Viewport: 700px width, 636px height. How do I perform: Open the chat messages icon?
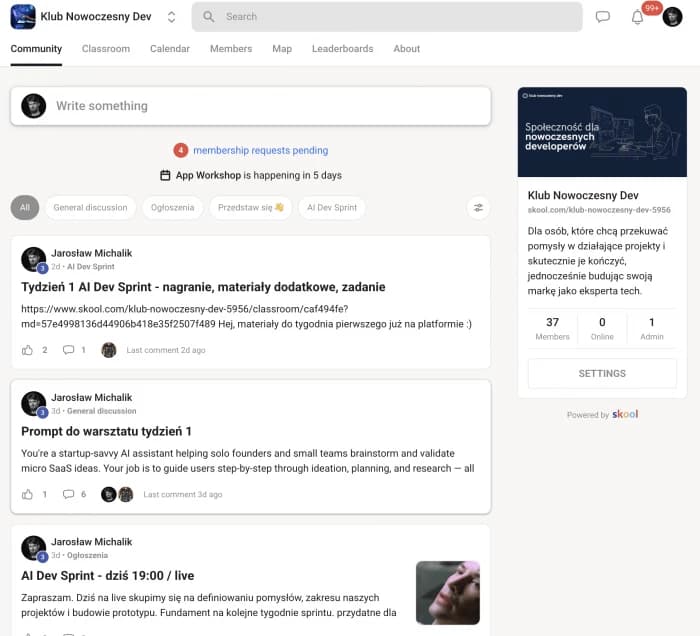[x=603, y=17]
